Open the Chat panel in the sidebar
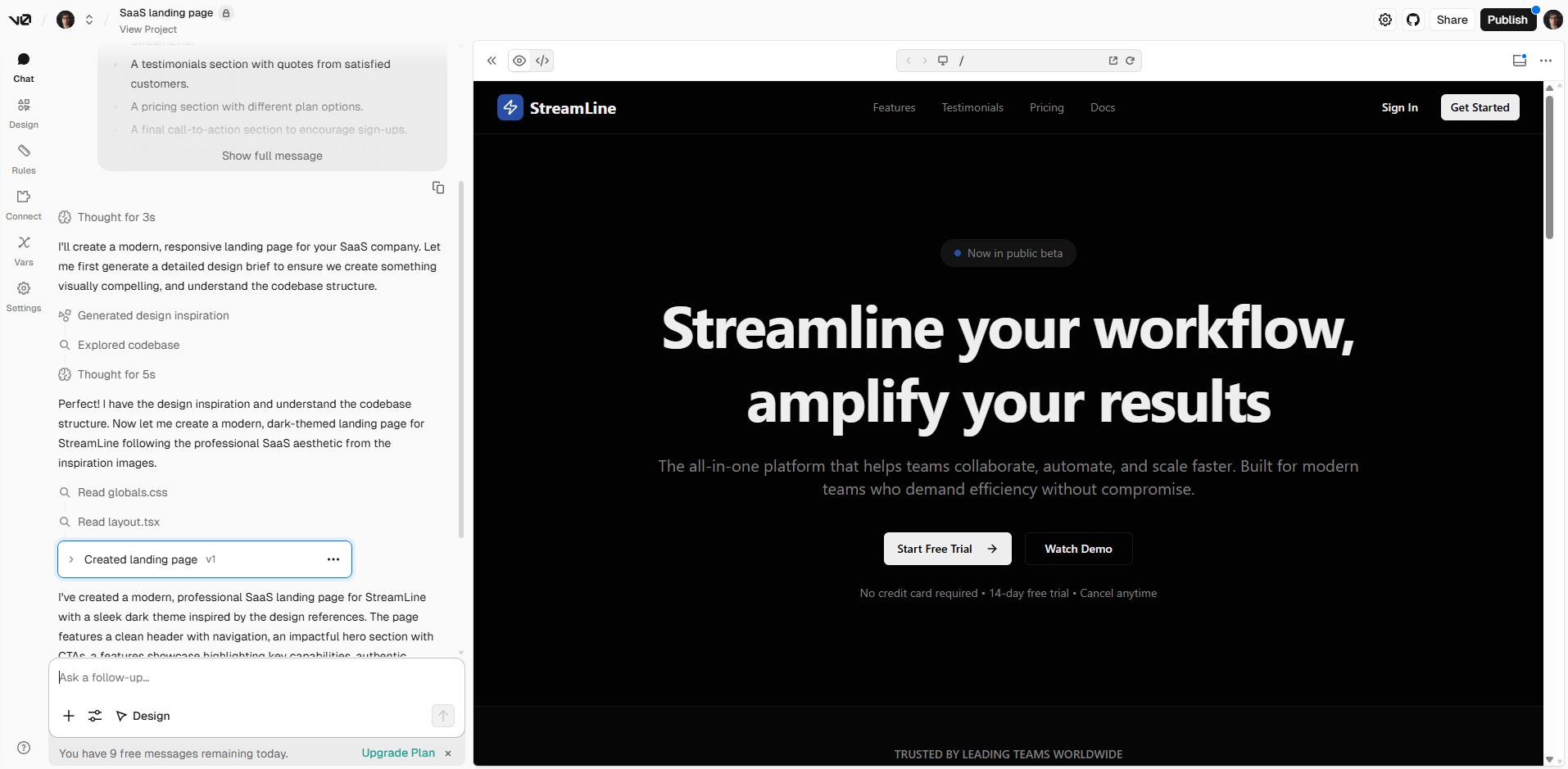Image resolution: width=1568 pixels, height=769 pixels. coord(23,66)
